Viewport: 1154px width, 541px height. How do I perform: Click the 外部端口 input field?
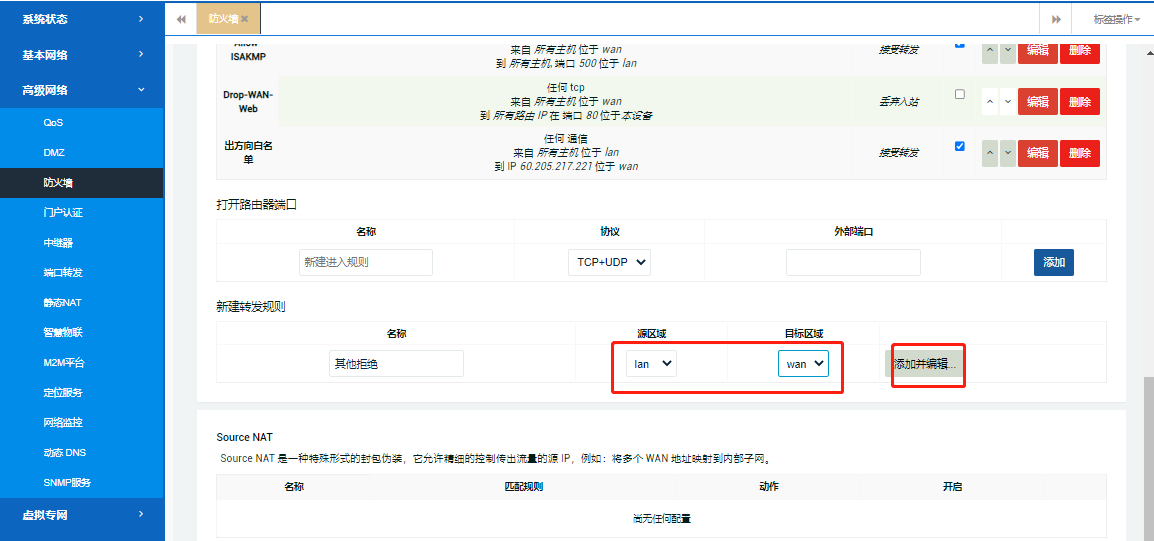point(852,263)
